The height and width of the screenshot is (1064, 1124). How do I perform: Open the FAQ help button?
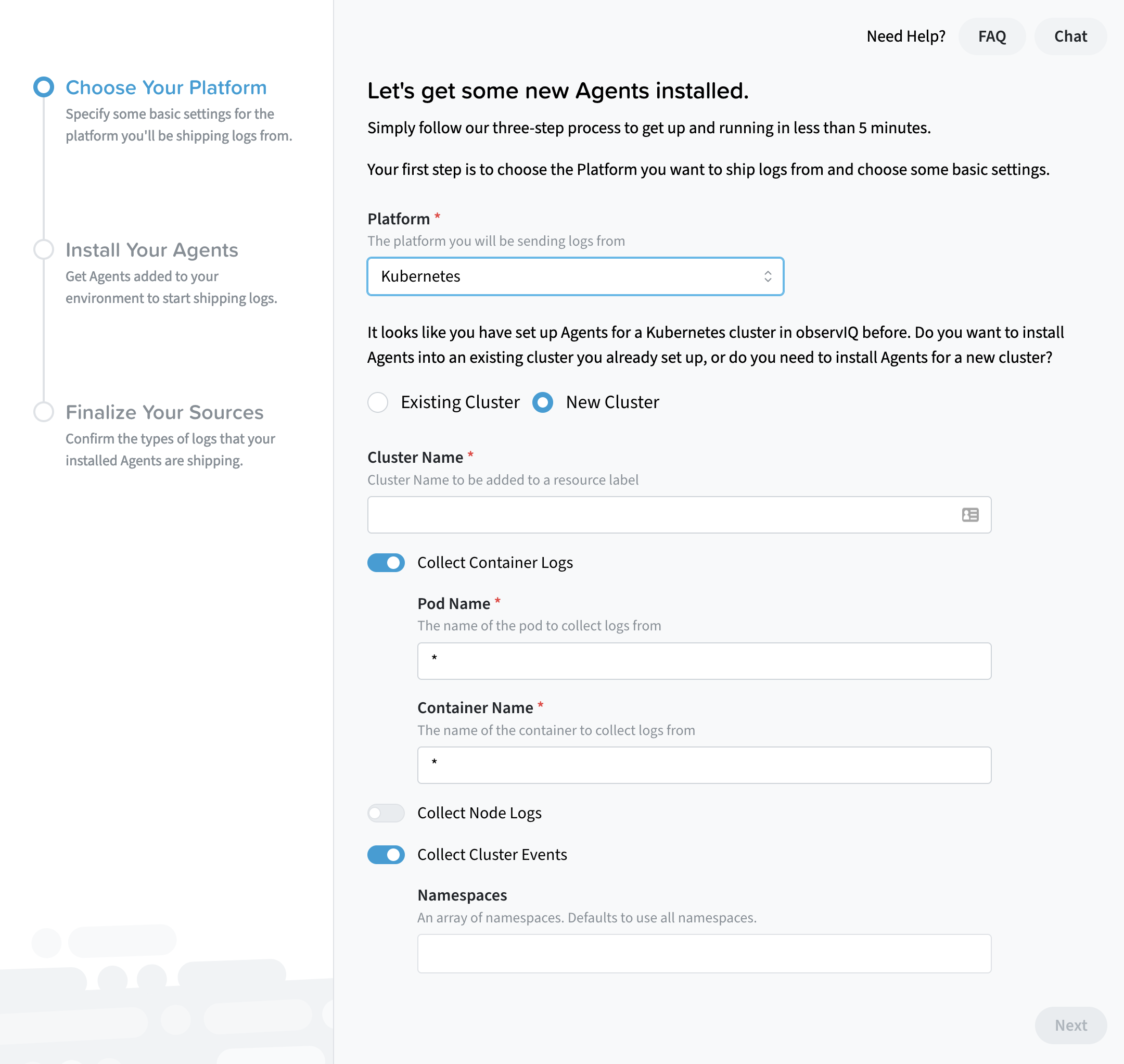(x=992, y=36)
